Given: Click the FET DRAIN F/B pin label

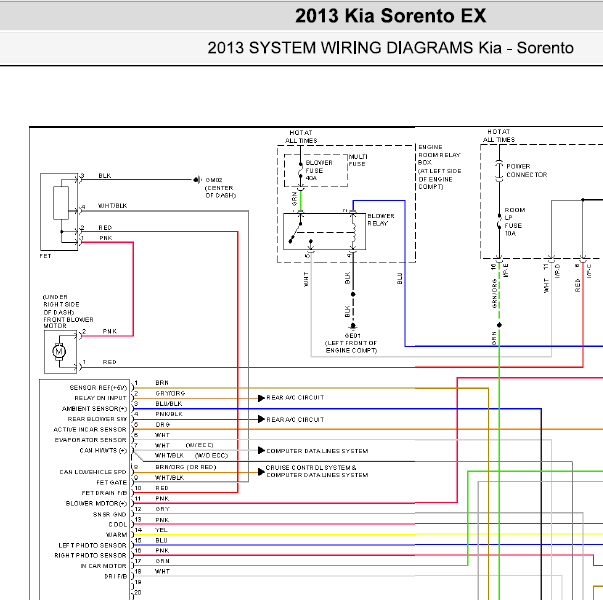Looking at the screenshot, I should pyautogui.click(x=104, y=493).
